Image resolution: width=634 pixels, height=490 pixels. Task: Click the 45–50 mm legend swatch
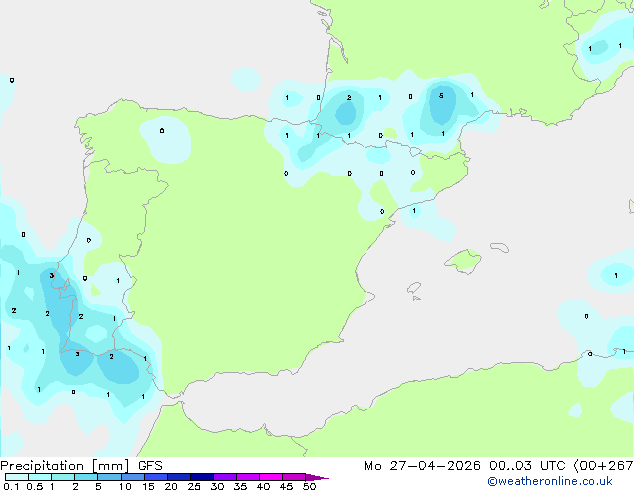(294, 477)
